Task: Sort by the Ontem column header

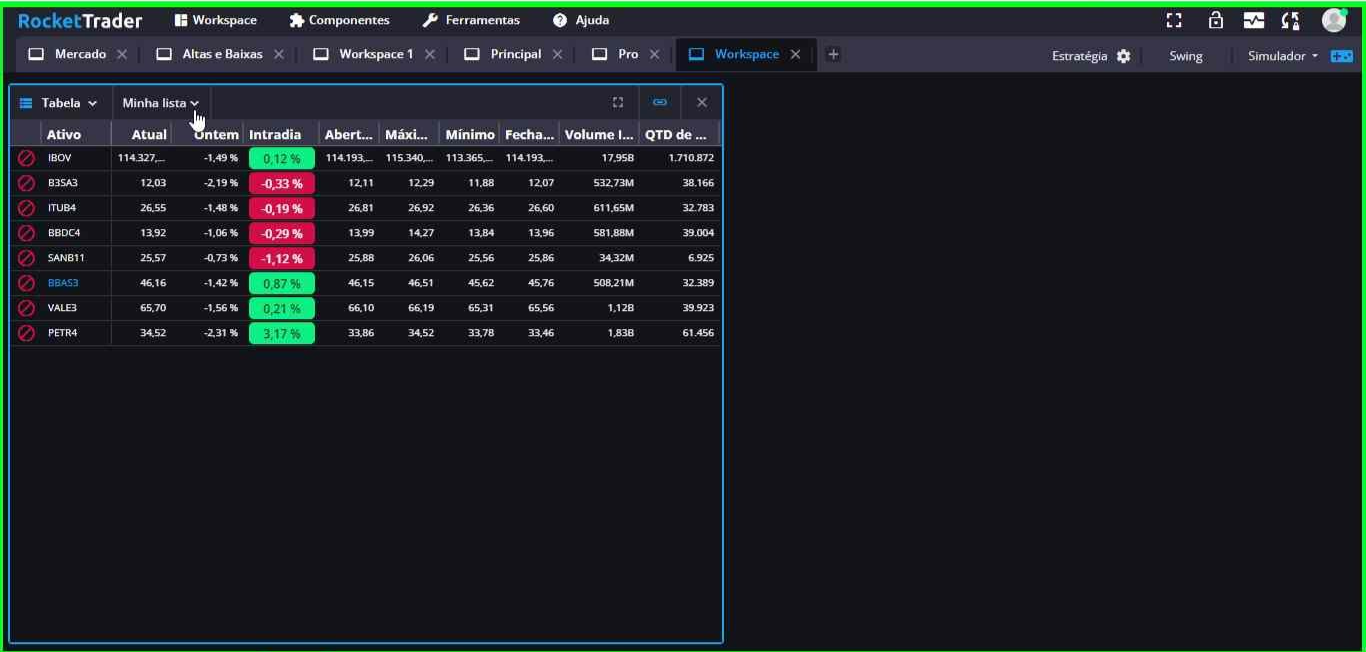Action: pos(217,134)
